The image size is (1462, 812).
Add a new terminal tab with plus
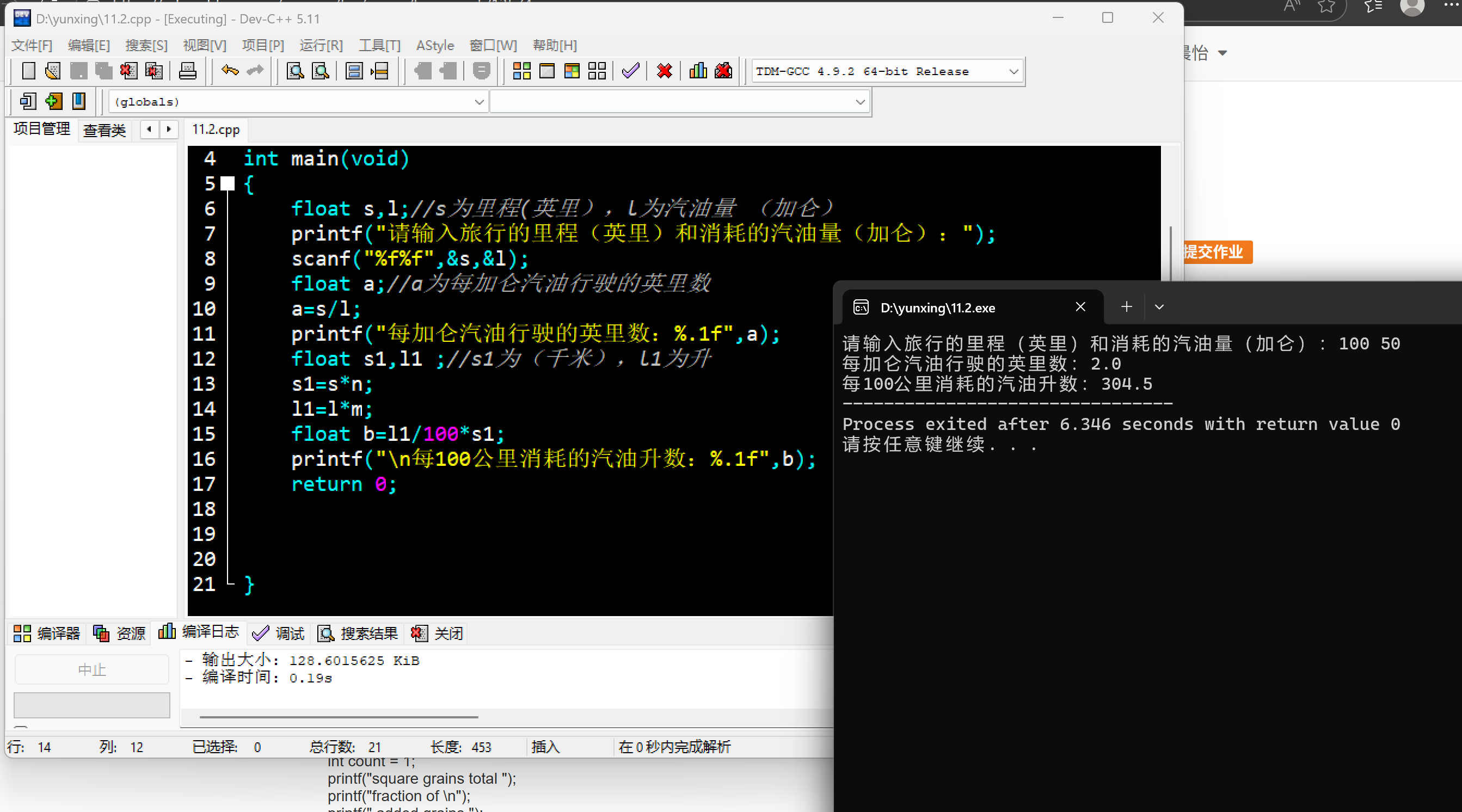pyautogui.click(x=1127, y=307)
